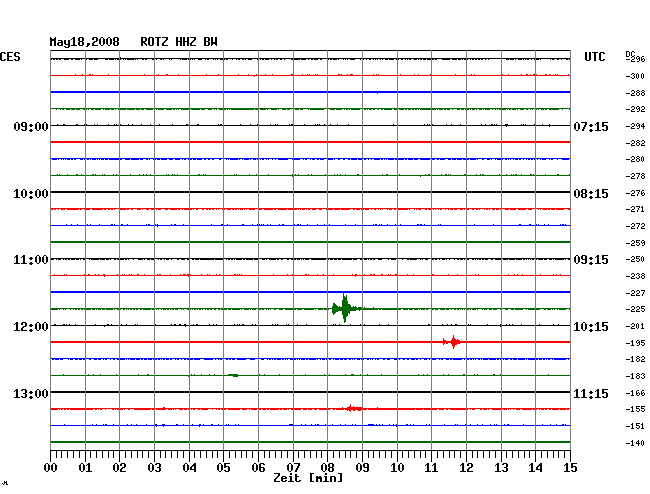The width and height of the screenshot is (650, 494).
Task: Click the 12 minute axis label
Action: pyautogui.click(x=466, y=467)
